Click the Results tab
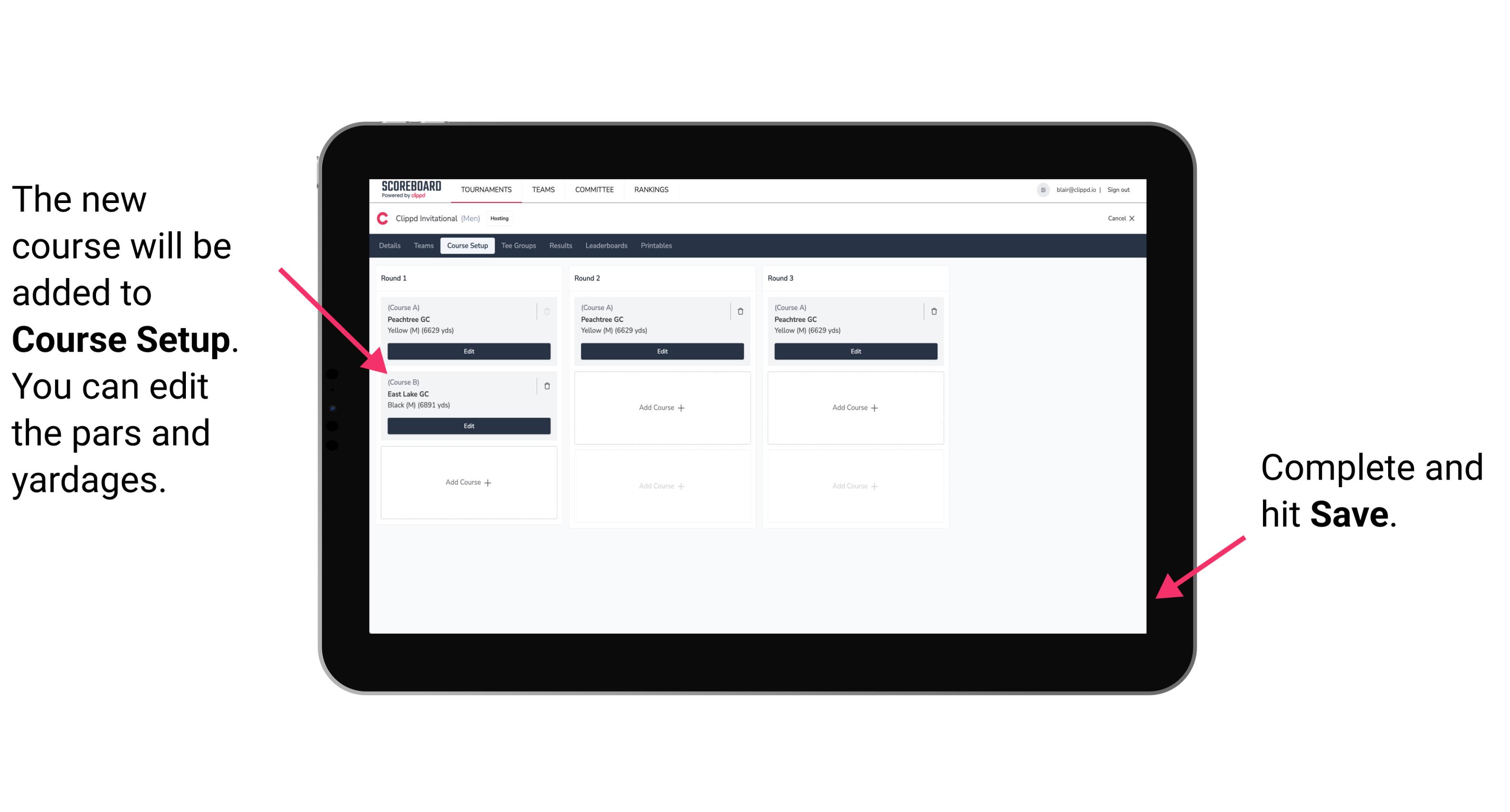 [x=561, y=246]
